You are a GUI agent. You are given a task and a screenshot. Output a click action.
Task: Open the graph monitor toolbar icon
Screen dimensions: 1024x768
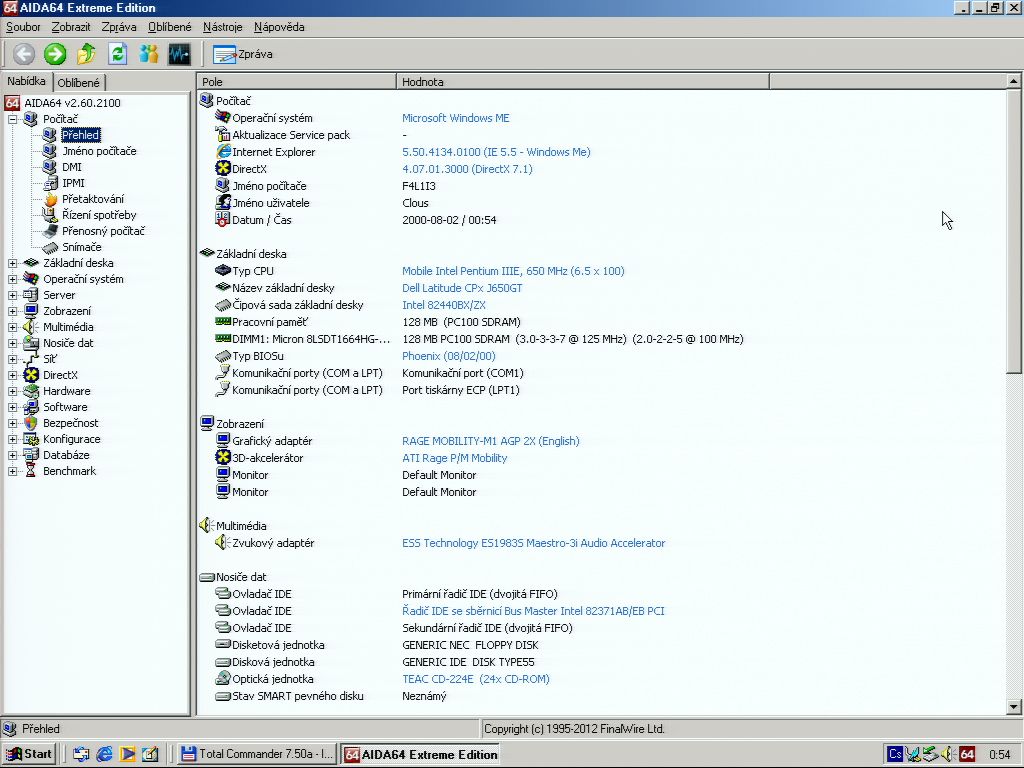coord(180,54)
